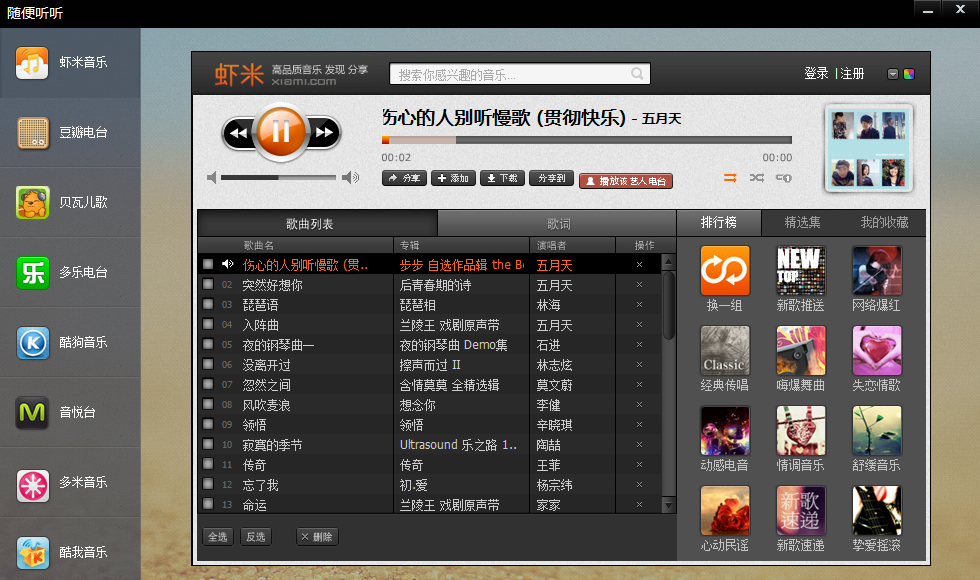Image resolution: width=980 pixels, height=580 pixels.
Task: Open 排行榜 tab
Action: [719, 222]
